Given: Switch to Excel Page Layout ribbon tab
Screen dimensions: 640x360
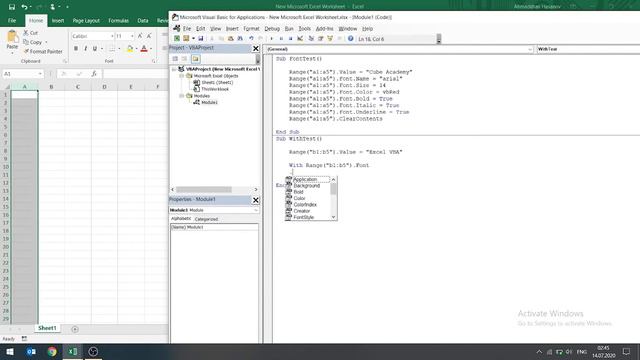Looking at the screenshot, I should click(86, 20).
